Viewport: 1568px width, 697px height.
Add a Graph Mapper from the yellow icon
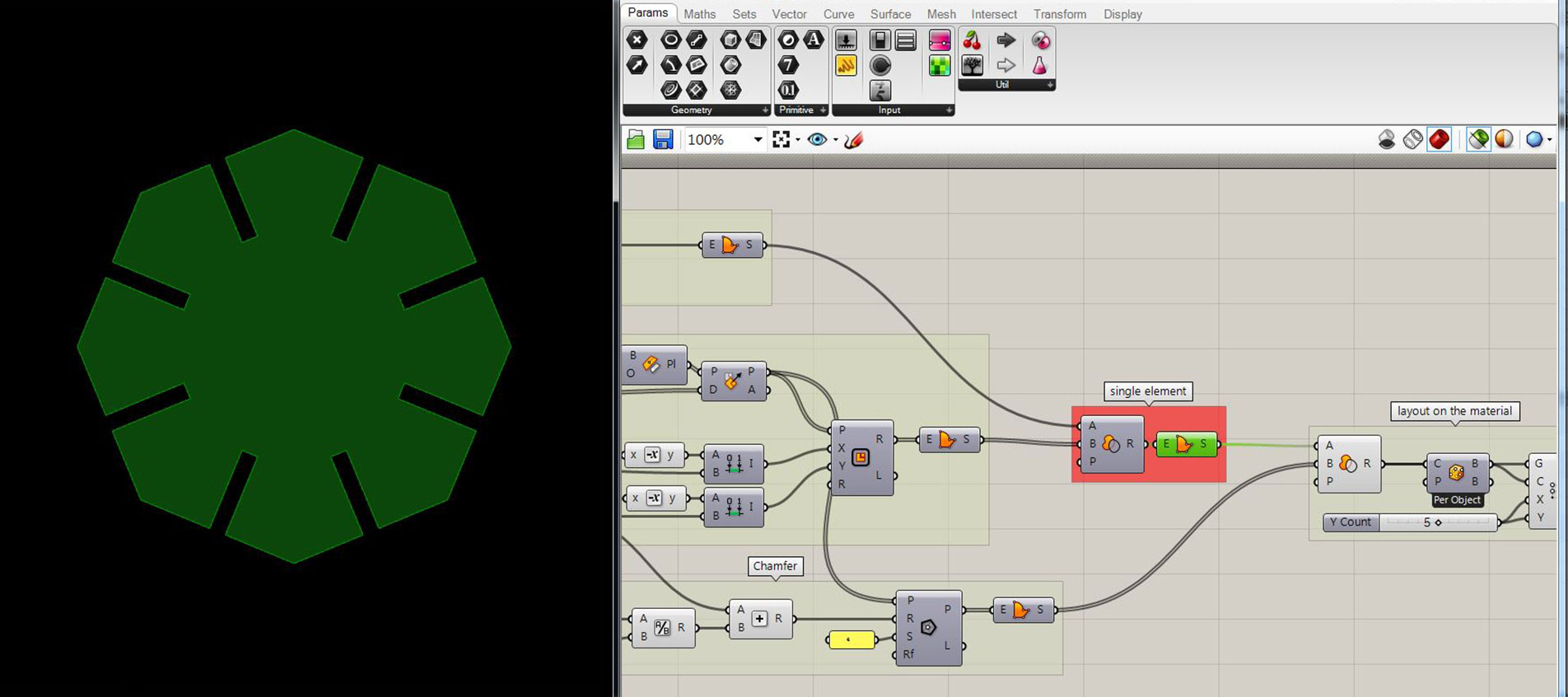(846, 65)
